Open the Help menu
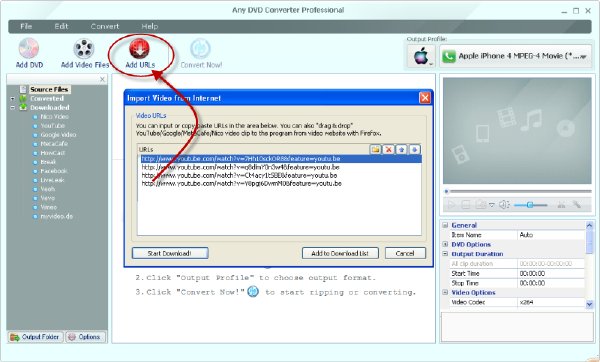The image size is (600, 362). pyautogui.click(x=150, y=26)
